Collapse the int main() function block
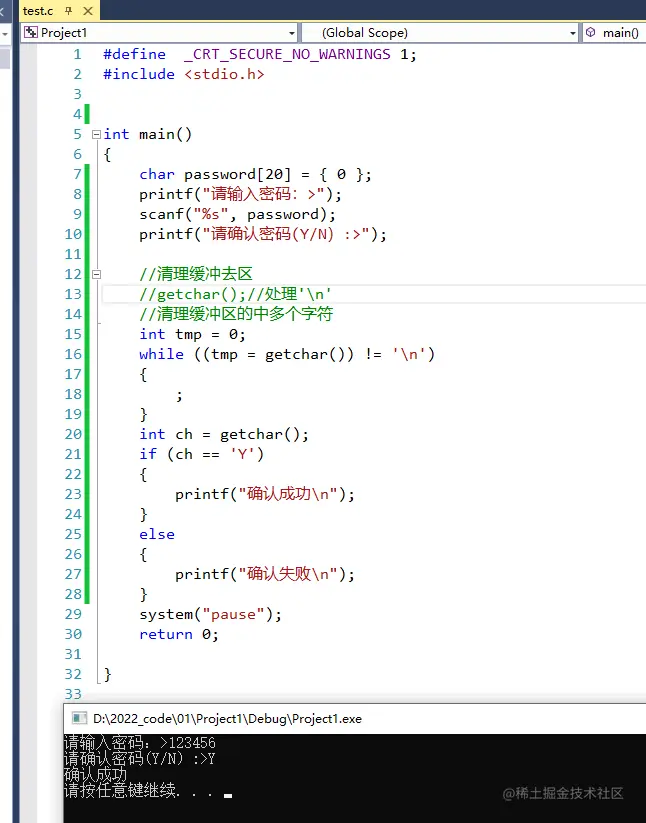This screenshot has width=646, height=823. click(96, 134)
